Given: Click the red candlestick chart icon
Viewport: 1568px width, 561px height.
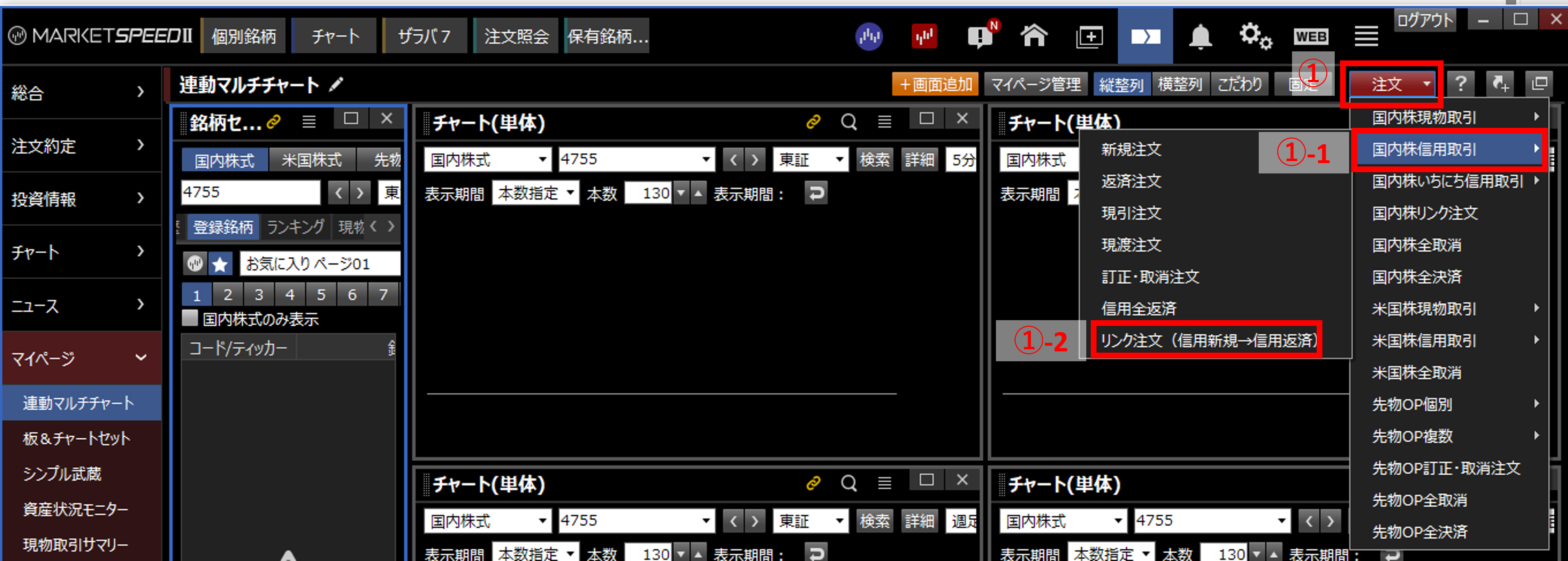Looking at the screenshot, I should (924, 37).
